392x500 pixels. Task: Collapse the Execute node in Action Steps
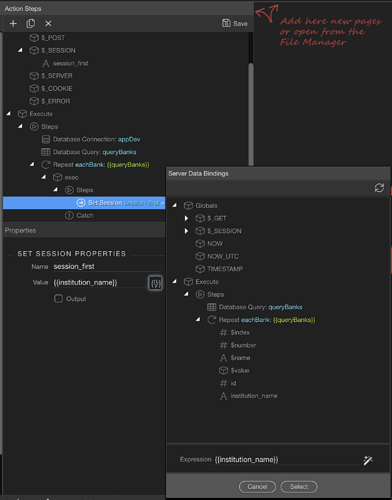point(8,114)
